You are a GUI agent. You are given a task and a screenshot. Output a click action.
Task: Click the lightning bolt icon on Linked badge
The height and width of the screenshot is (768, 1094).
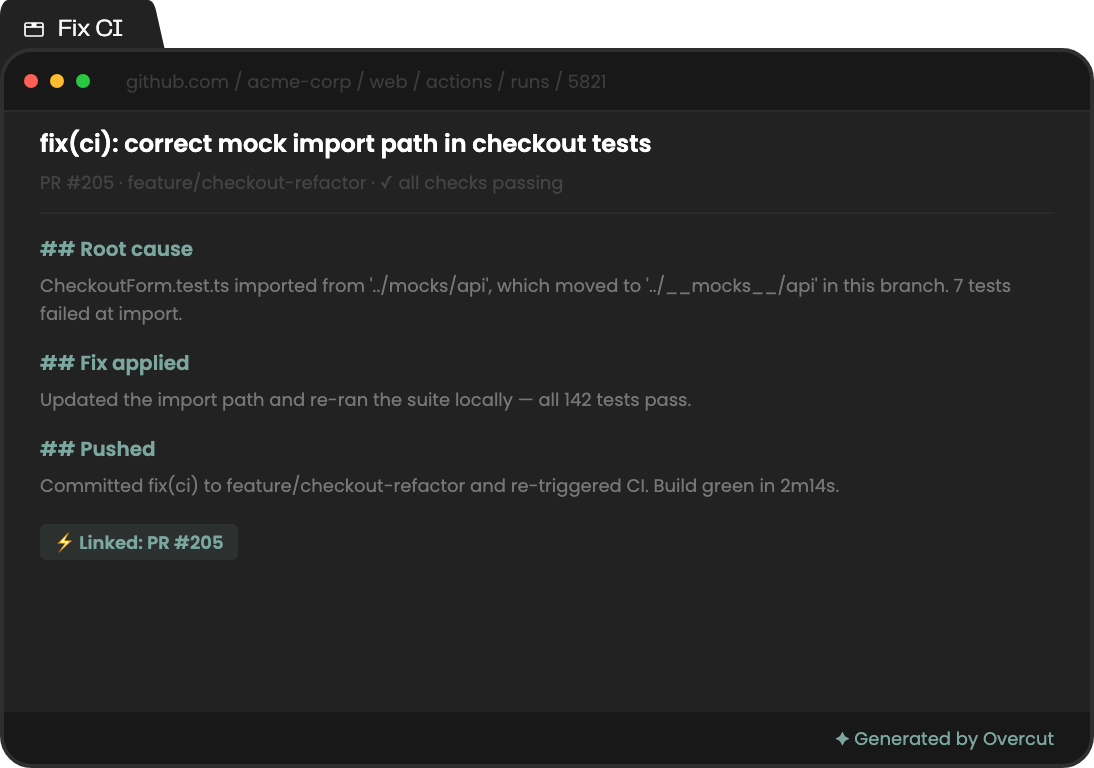click(x=64, y=542)
